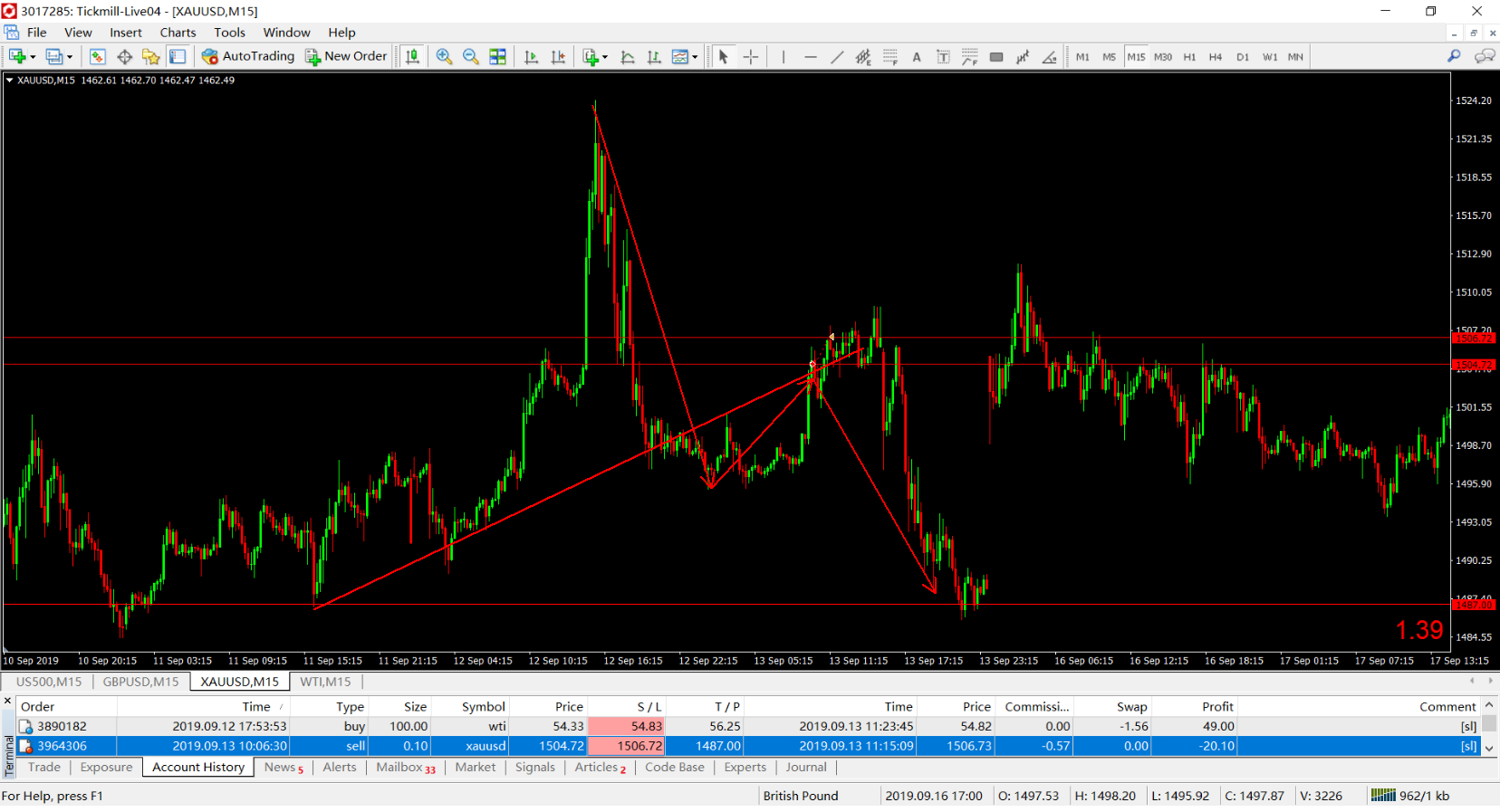Screen dimensions: 1500x812
Task: Expand the Templates dropdown arrow
Action: pyautogui.click(x=695, y=56)
